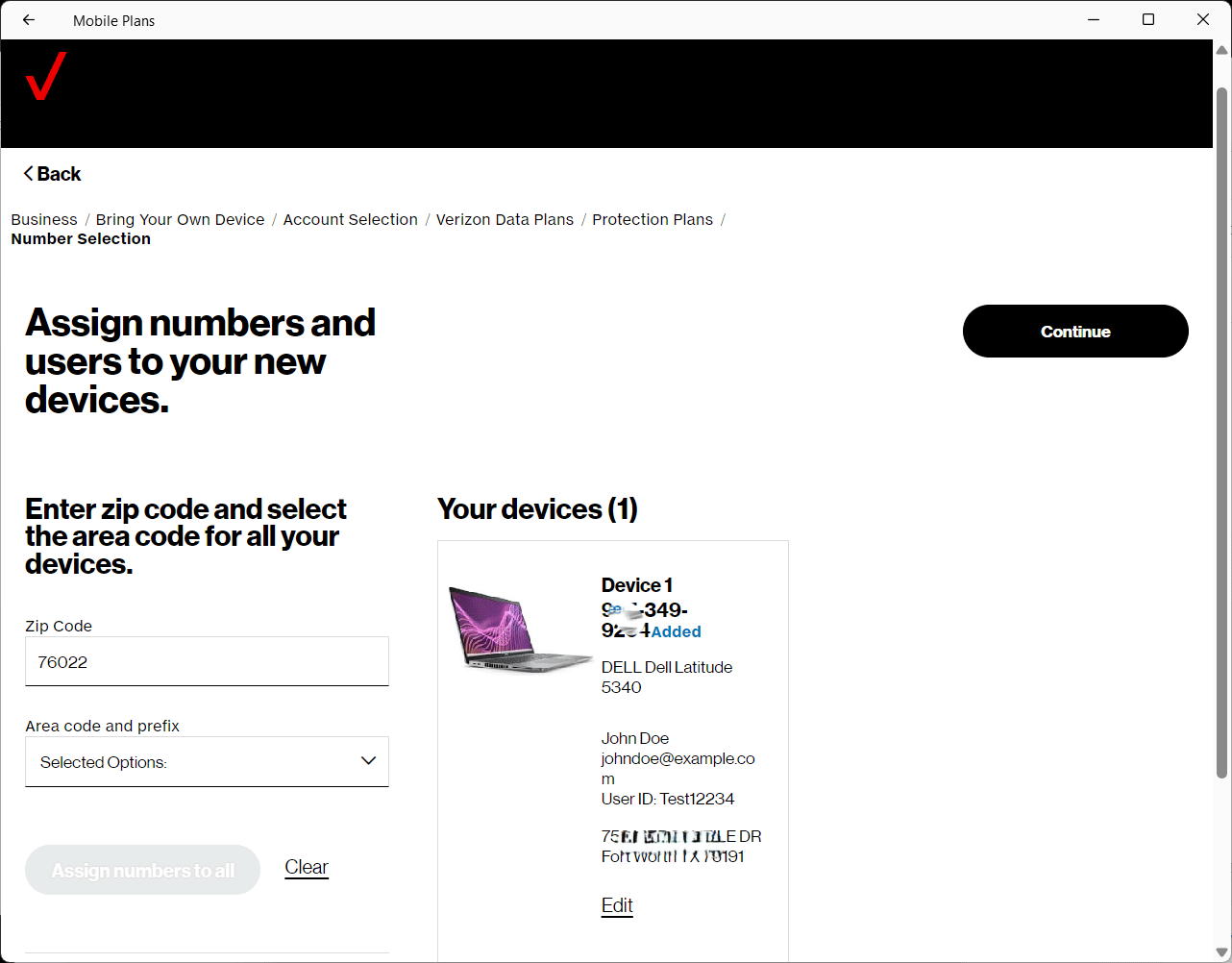Open Account Selection breadcrumb

click(350, 219)
